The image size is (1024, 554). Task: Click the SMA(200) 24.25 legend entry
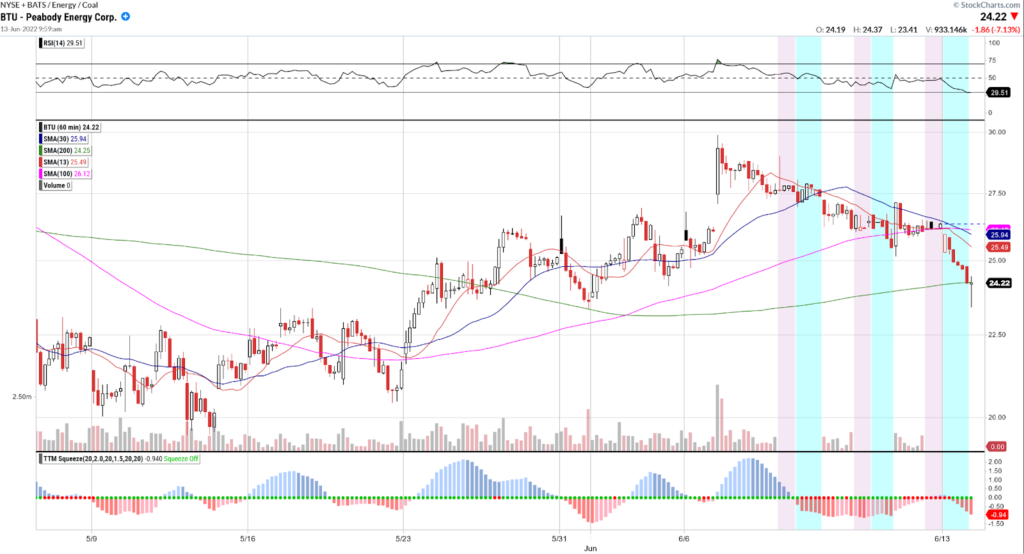point(65,151)
